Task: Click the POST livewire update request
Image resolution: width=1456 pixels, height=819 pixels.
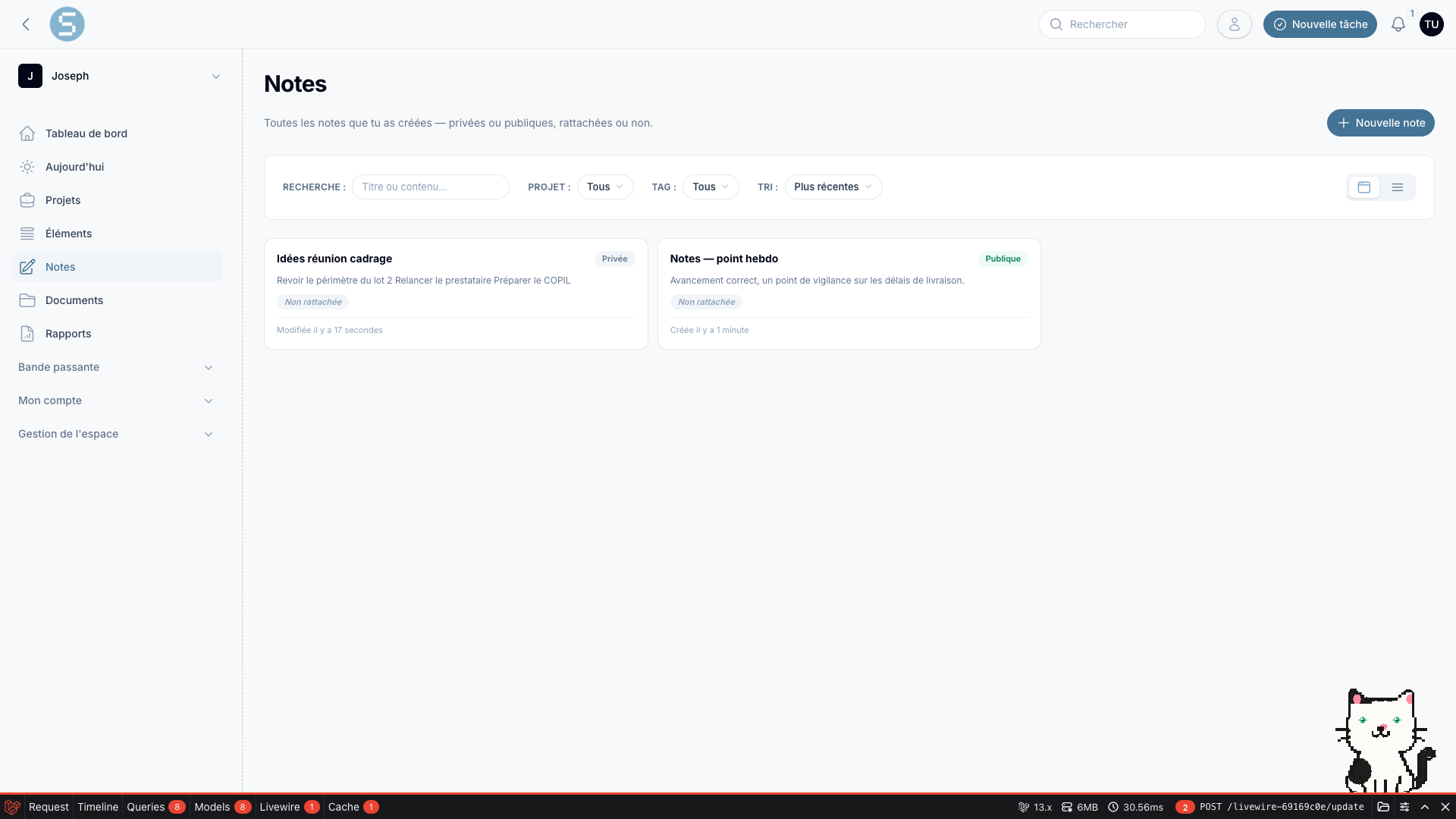Action: 1270,807
